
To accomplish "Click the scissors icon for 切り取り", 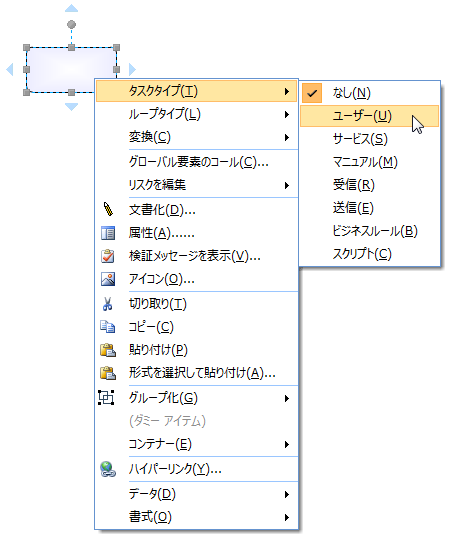I will [108, 304].
